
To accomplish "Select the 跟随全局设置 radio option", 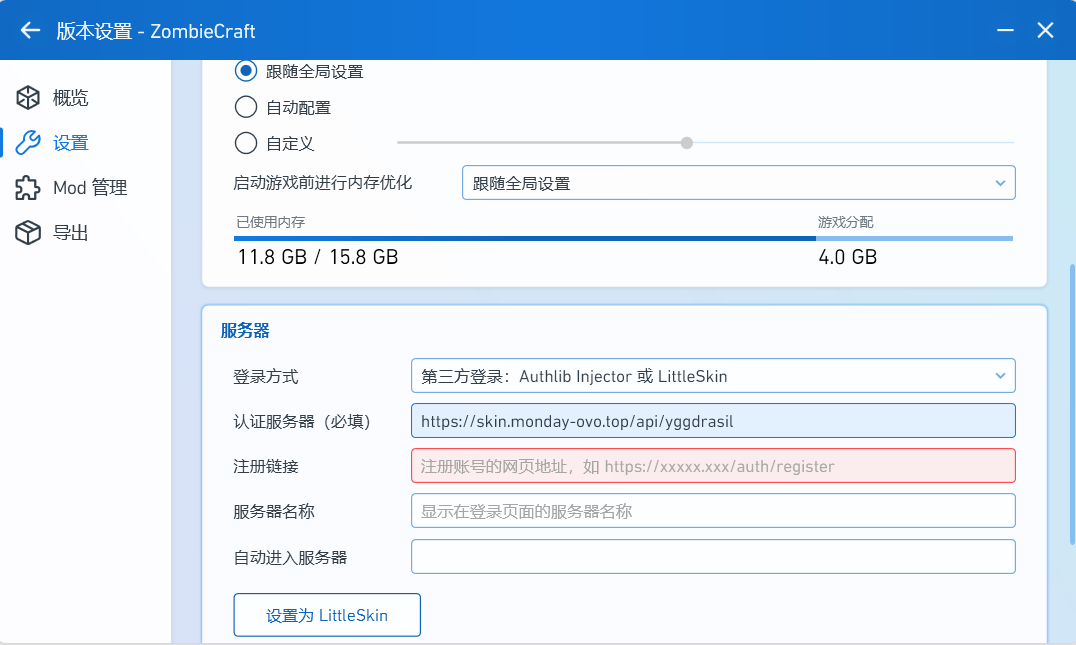I will 246,71.
